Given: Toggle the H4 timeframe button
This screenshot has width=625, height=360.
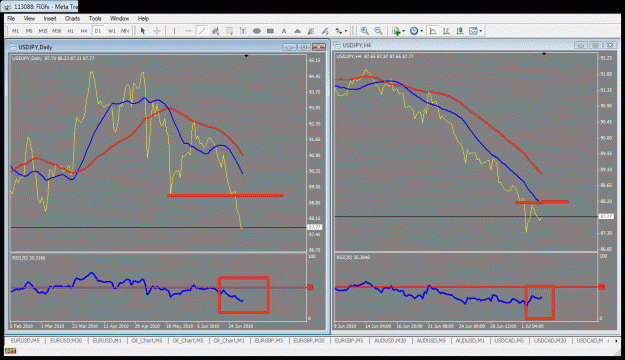Looking at the screenshot, I should point(84,31).
